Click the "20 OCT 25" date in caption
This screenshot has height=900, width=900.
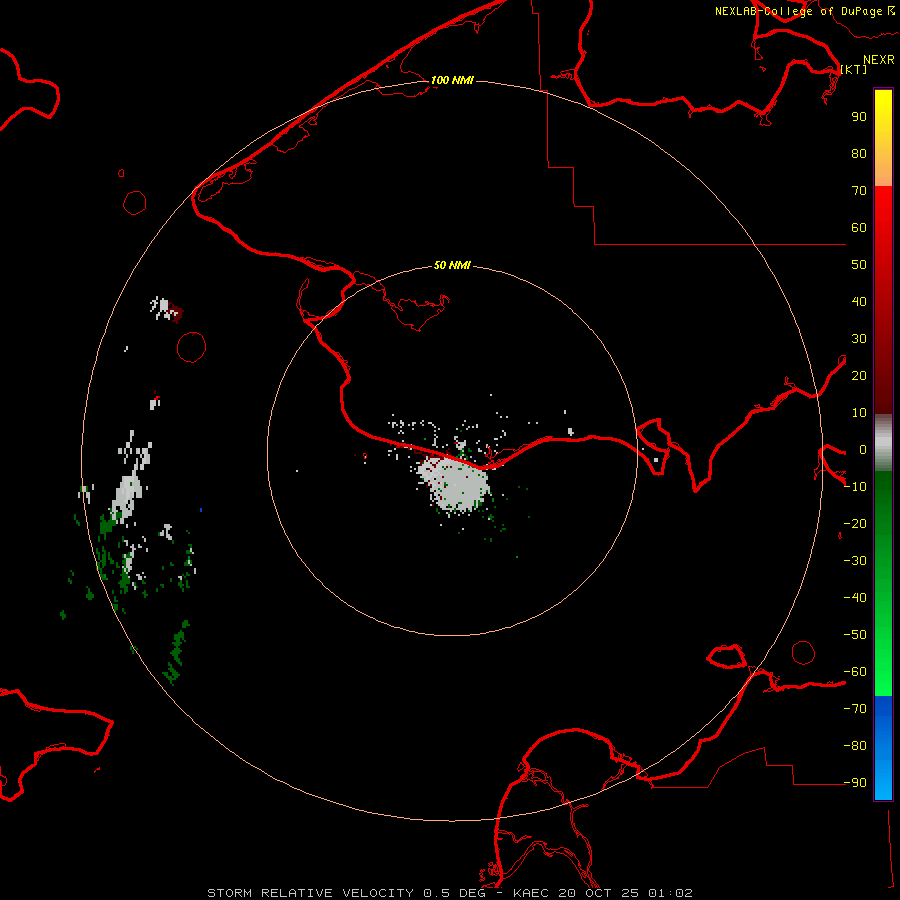[x=602, y=893]
